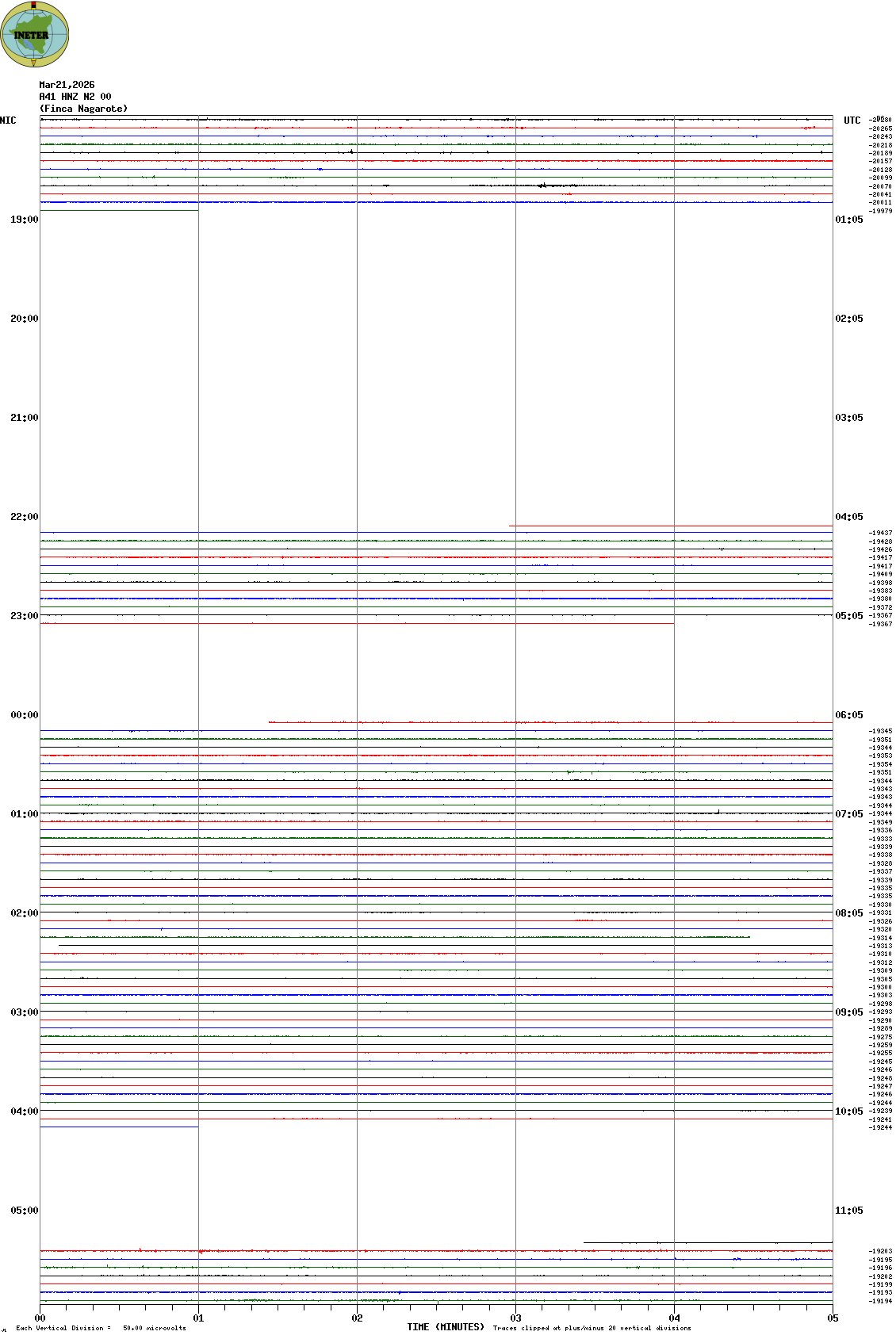This screenshot has height=1339, width=896.
Task: Click the (Finca Nagarote) location label
Action: [x=83, y=109]
